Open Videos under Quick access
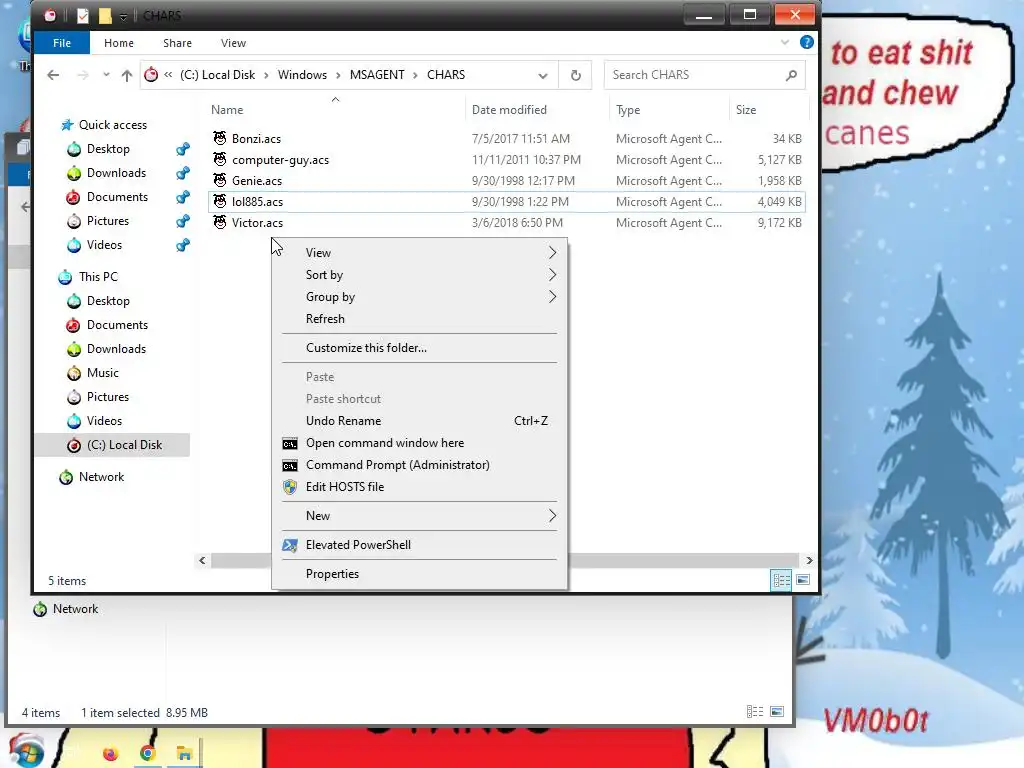Viewport: 1024px width, 768px height. coord(104,245)
